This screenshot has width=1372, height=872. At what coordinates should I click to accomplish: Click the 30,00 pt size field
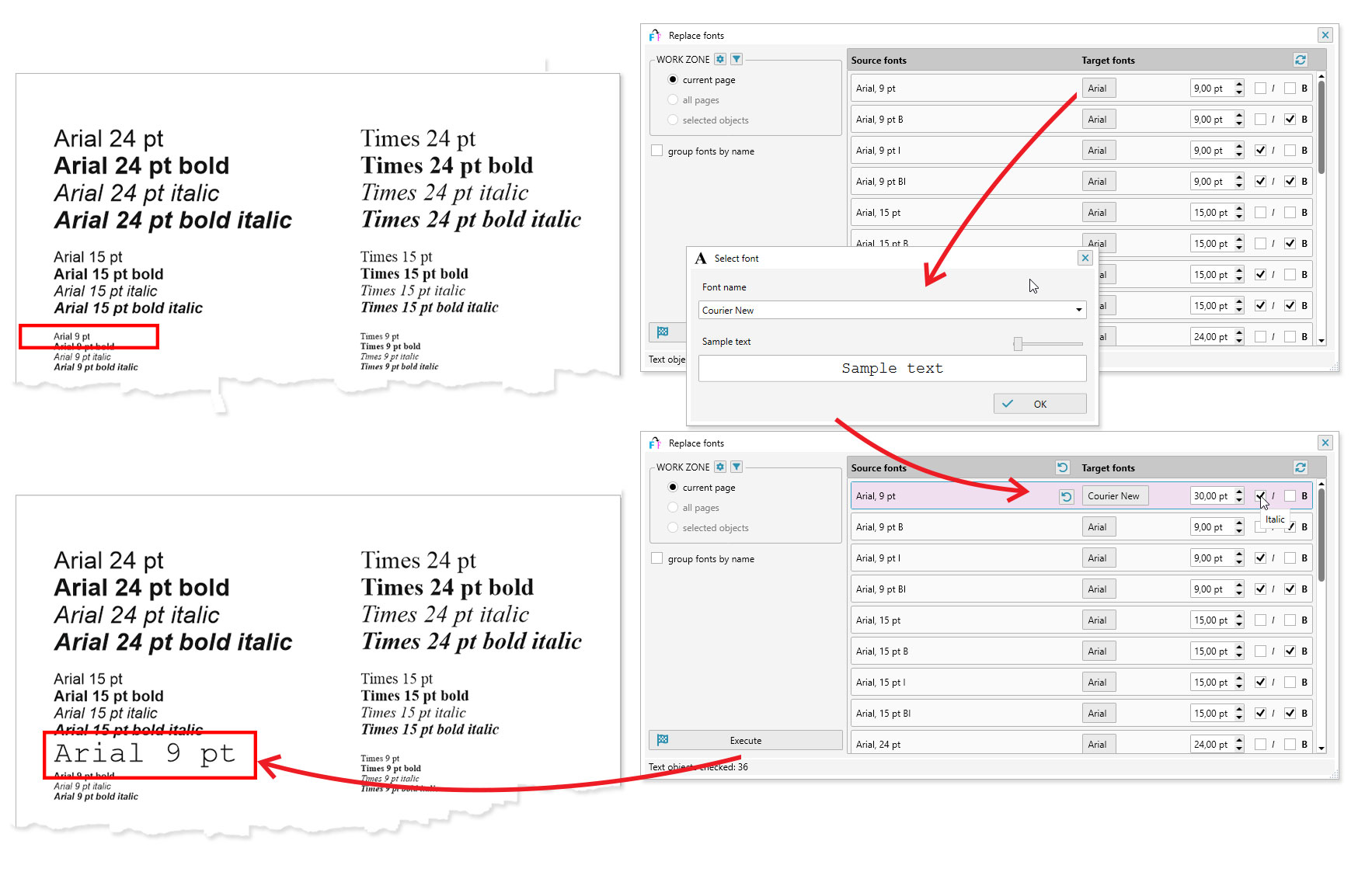(x=1211, y=495)
